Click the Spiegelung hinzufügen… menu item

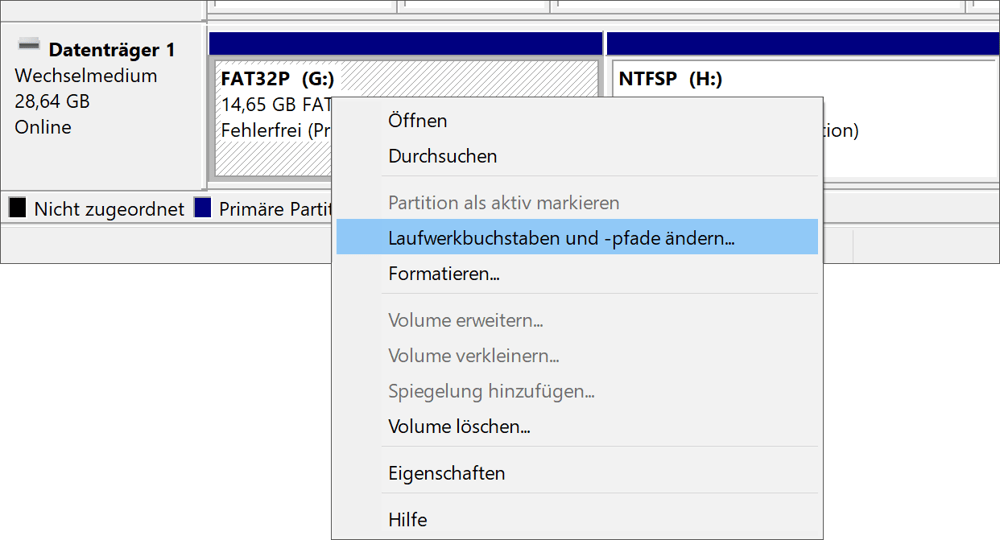(x=491, y=391)
